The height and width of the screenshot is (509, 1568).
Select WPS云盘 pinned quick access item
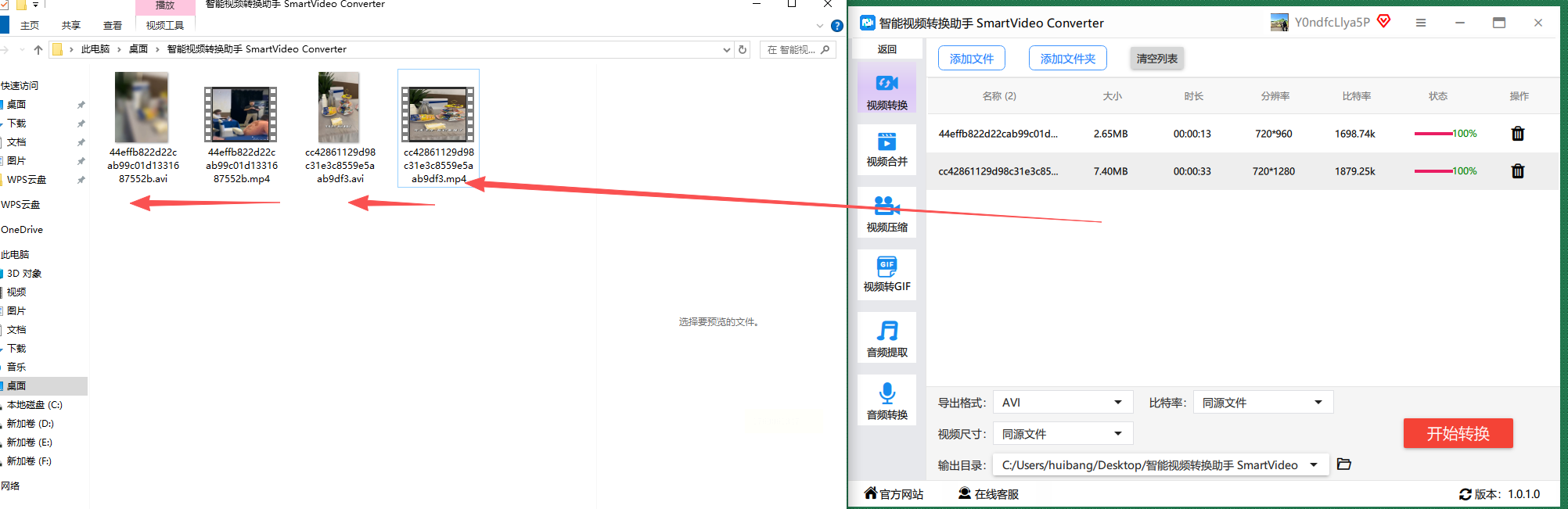[27, 180]
